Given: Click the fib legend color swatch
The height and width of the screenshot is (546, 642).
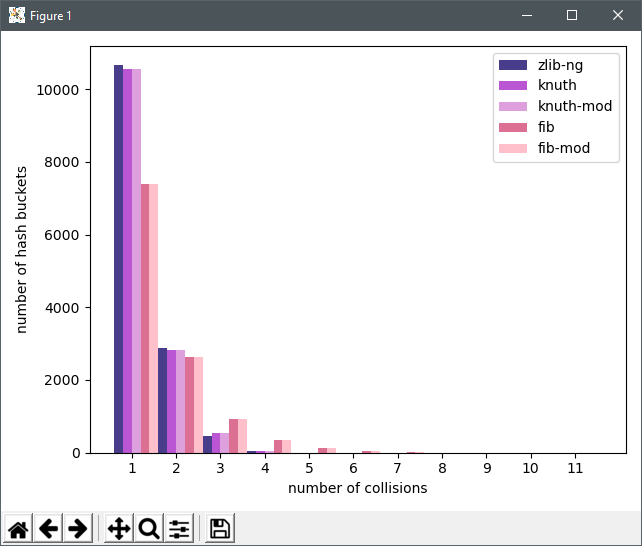Looking at the screenshot, I should coord(513,127).
